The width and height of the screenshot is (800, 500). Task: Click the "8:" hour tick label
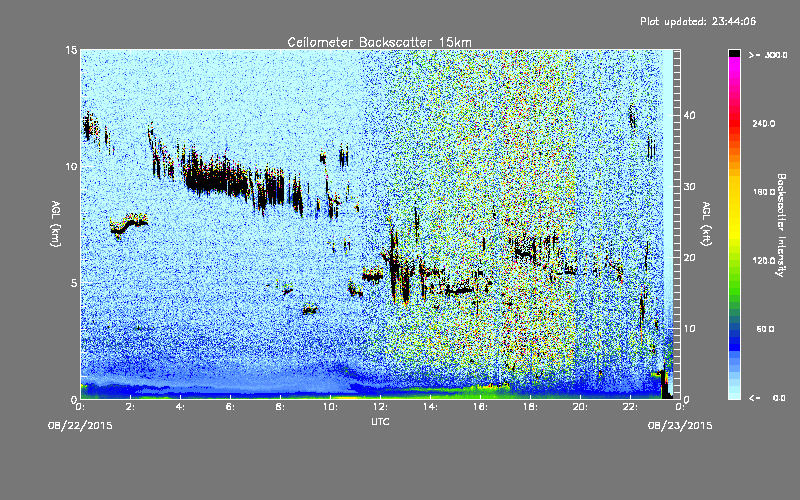point(281,407)
